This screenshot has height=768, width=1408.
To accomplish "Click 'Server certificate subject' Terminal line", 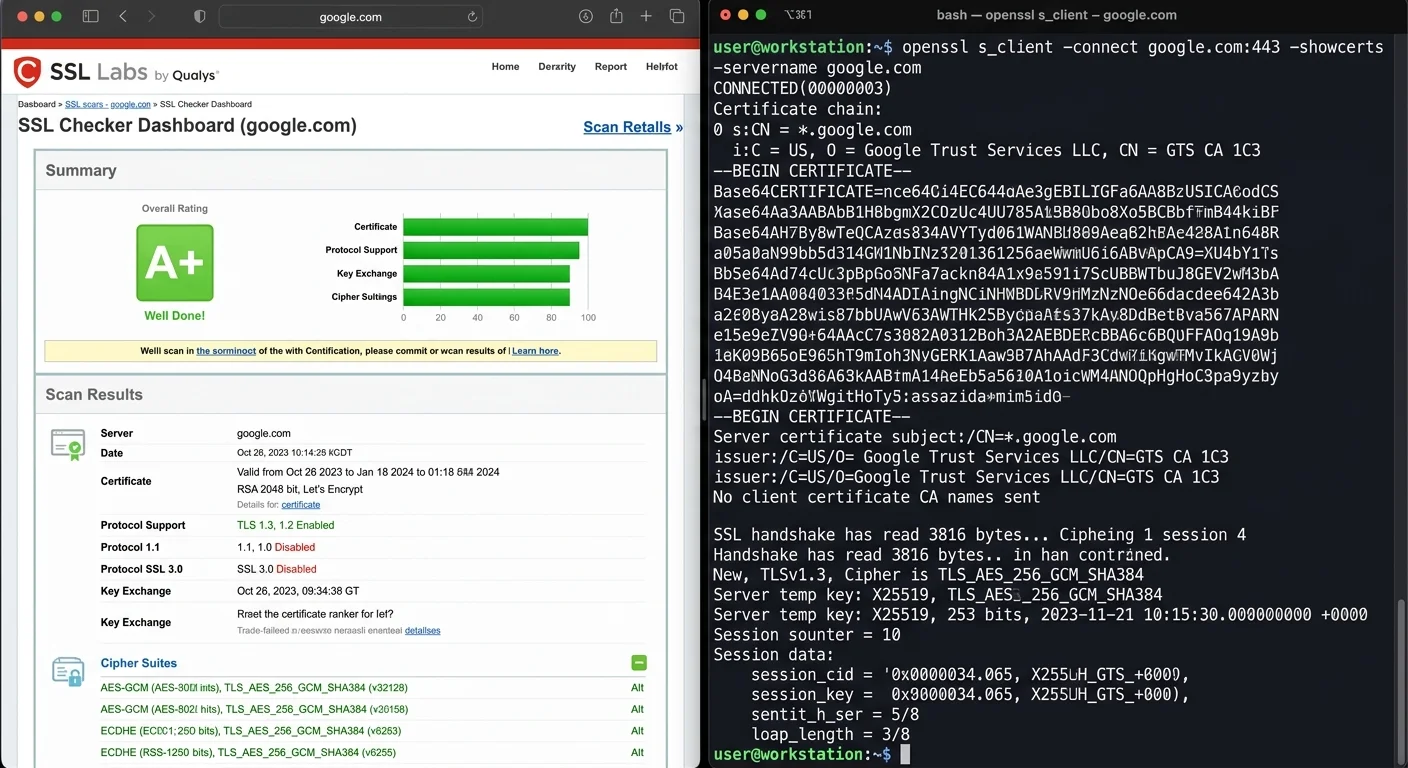I will coord(915,437).
